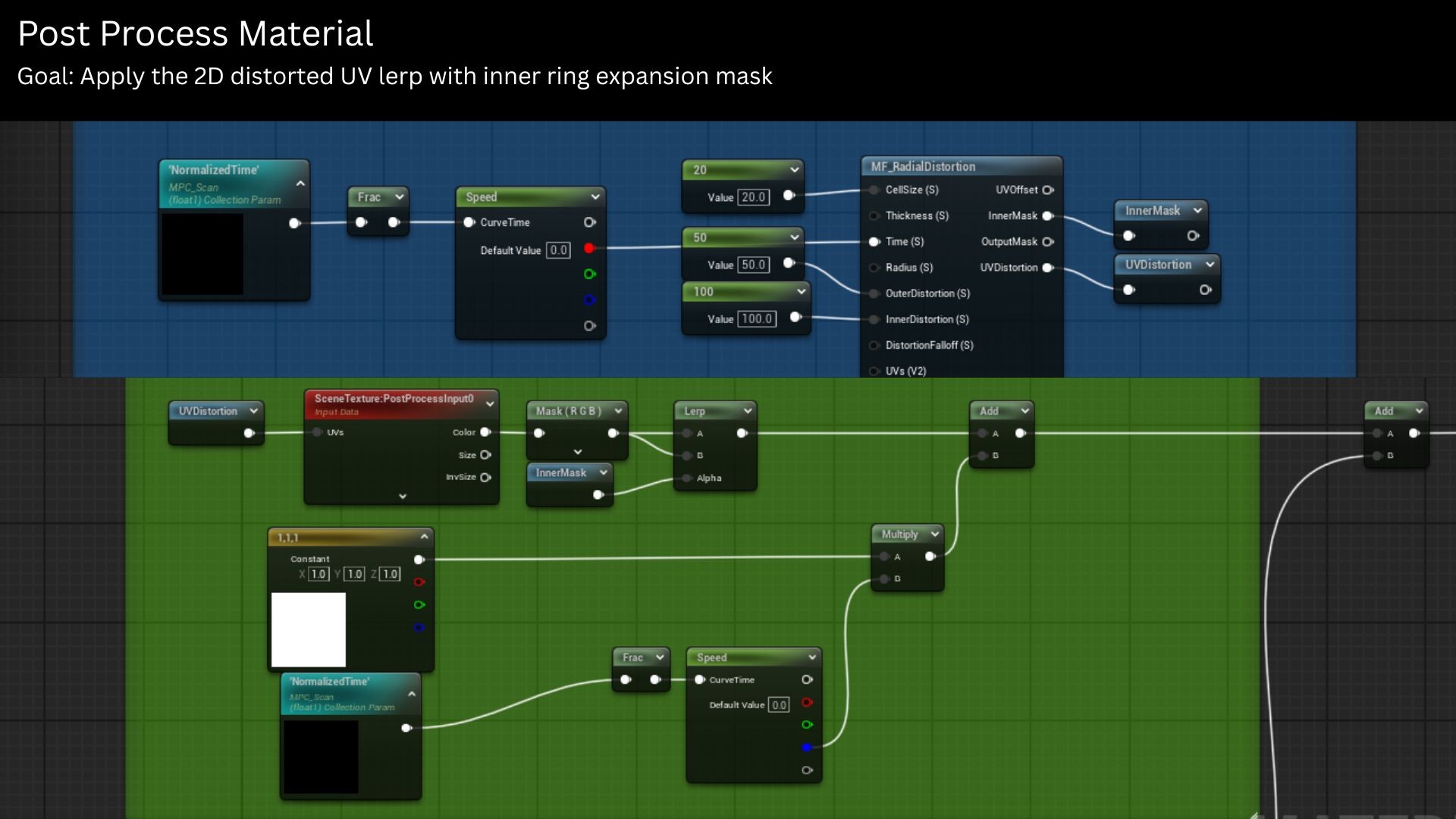1456x819 pixels.
Task: Collapse upper NormalizedTime node preview
Action: pos(300,184)
